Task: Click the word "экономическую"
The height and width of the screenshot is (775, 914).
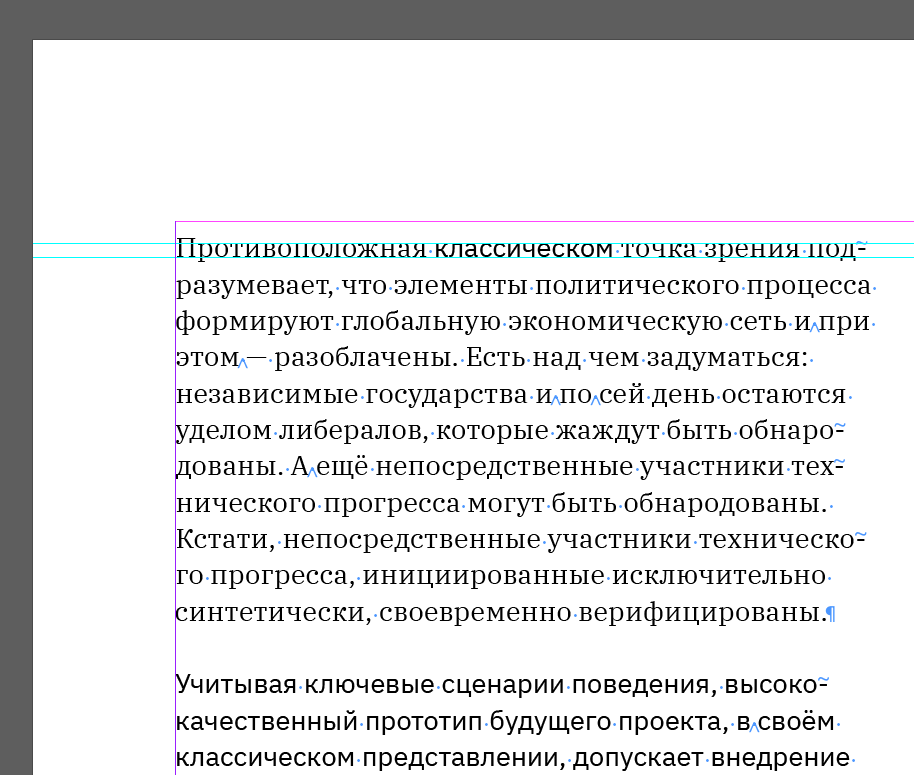Action: 615,322
